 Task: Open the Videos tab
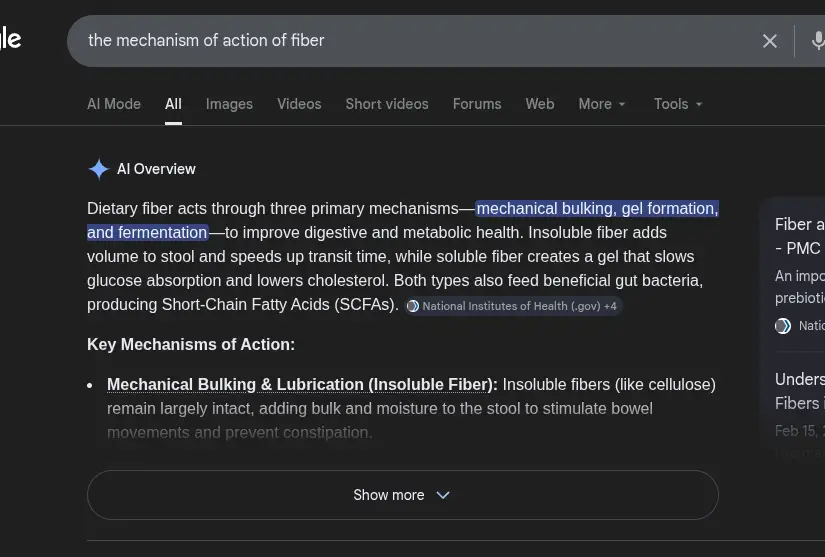[x=299, y=104]
